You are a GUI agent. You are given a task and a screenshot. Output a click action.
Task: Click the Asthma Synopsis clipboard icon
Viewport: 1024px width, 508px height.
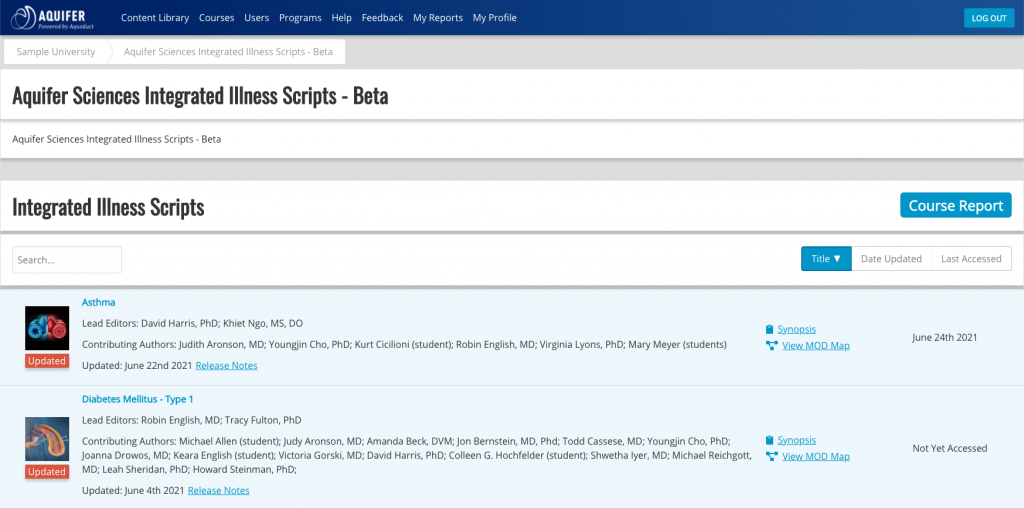click(x=769, y=329)
